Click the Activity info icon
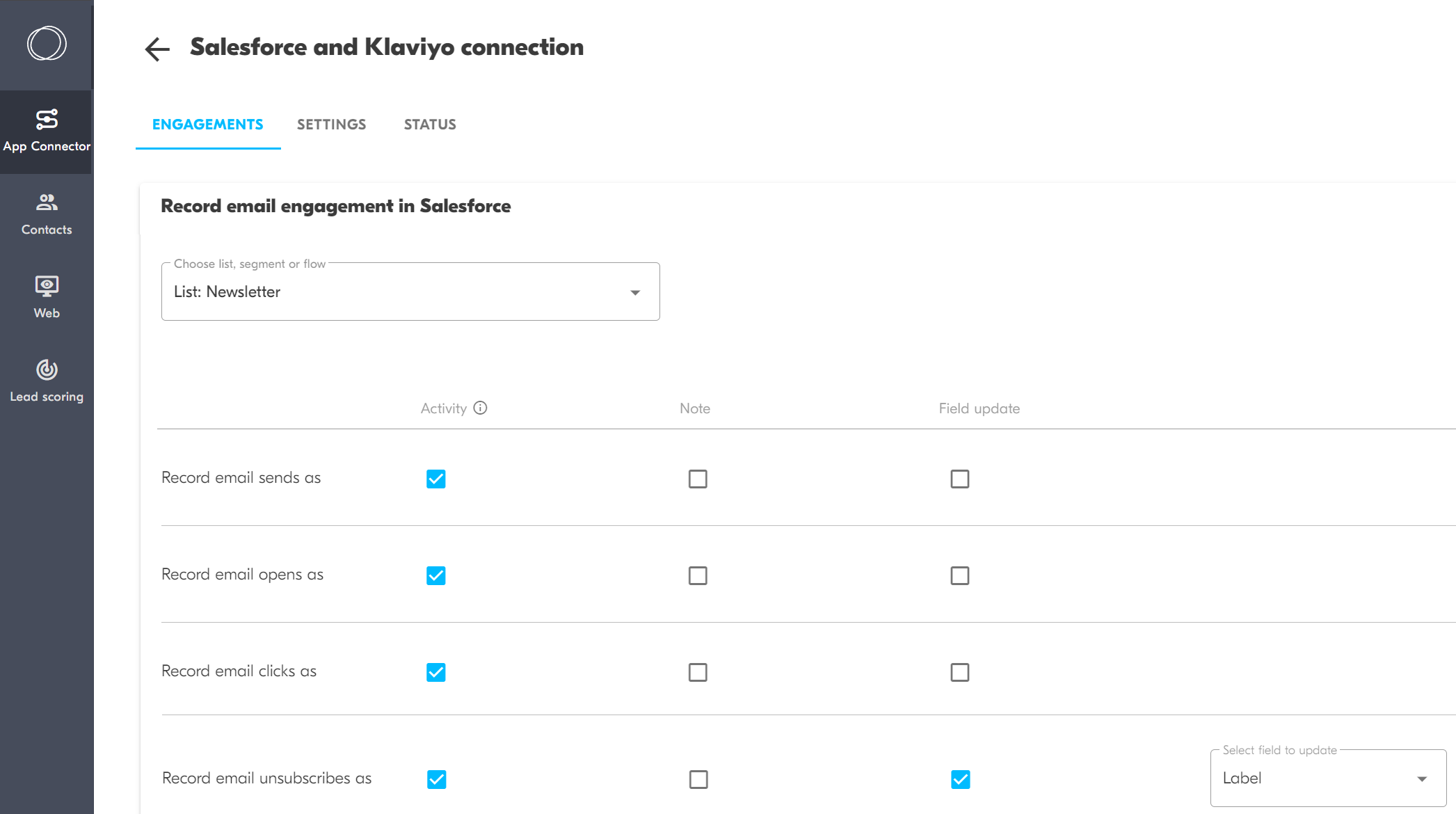Screen dimensions: 1456x814 coord(480,408)
